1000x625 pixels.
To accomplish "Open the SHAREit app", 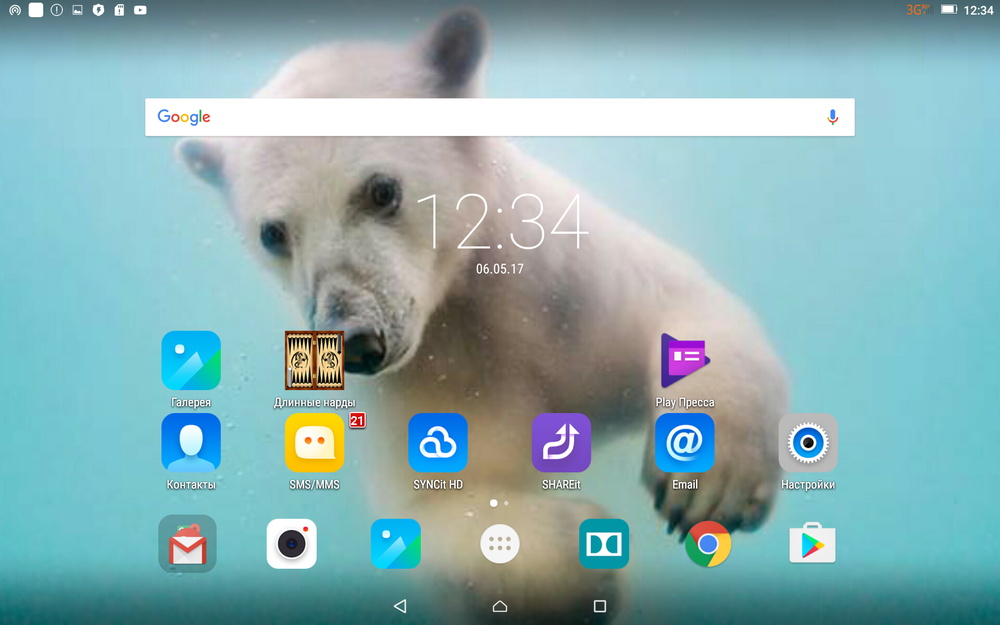I will point(561,443).
